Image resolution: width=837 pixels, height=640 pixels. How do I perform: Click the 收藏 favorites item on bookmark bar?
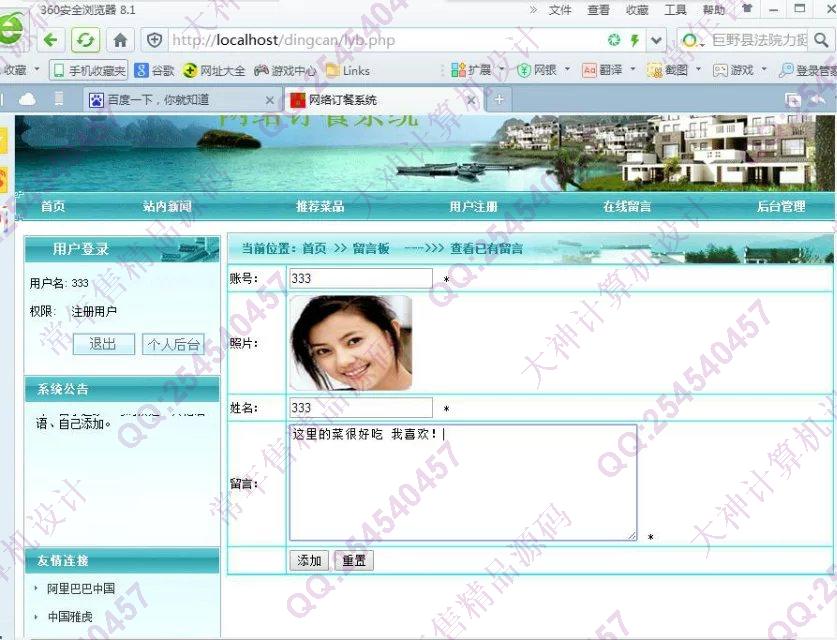pos(20,70)
